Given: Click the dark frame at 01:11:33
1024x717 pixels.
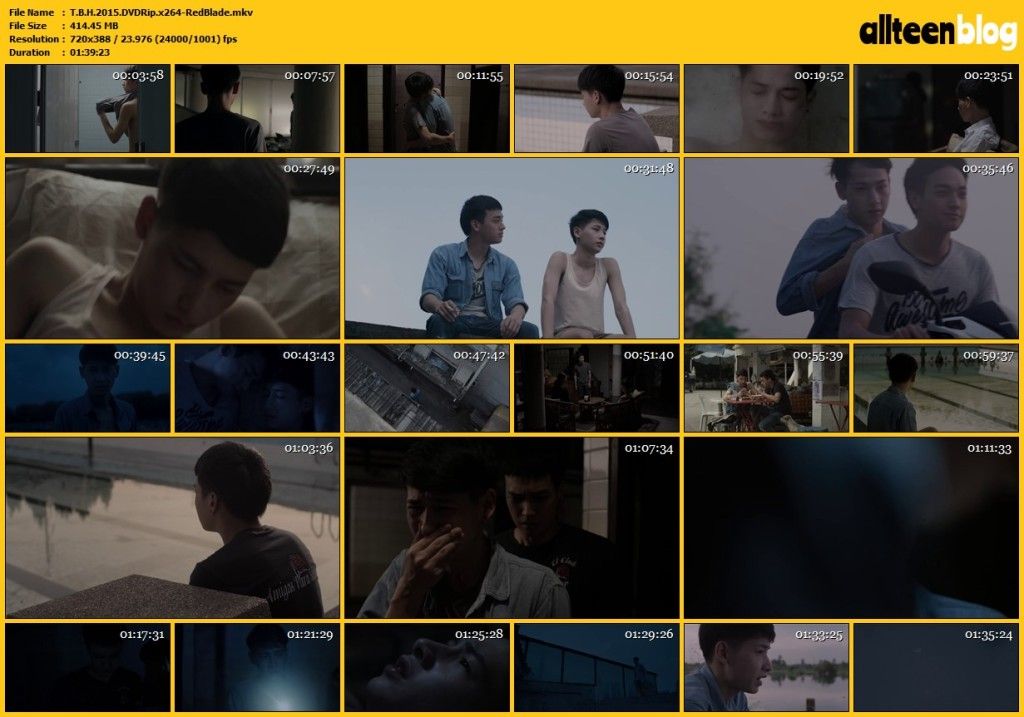Looking at the screenshot, I should point(852,528).
